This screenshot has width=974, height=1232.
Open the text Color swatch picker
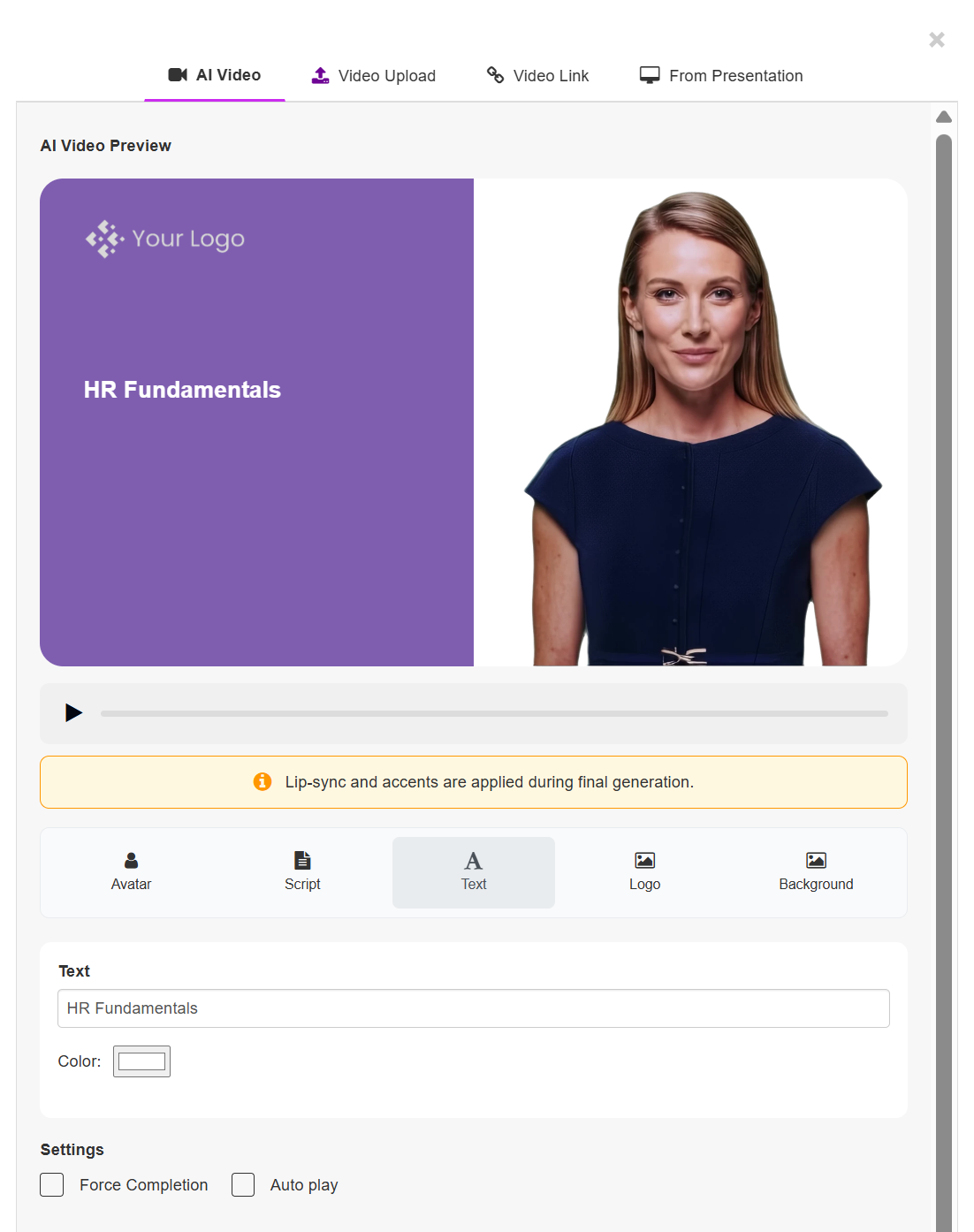141,1061
